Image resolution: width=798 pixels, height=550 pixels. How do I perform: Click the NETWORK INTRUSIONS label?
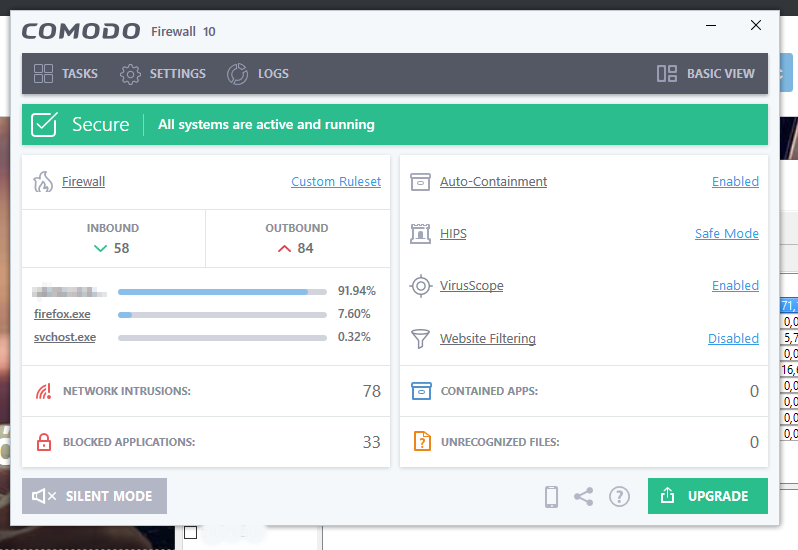point(127,391)
